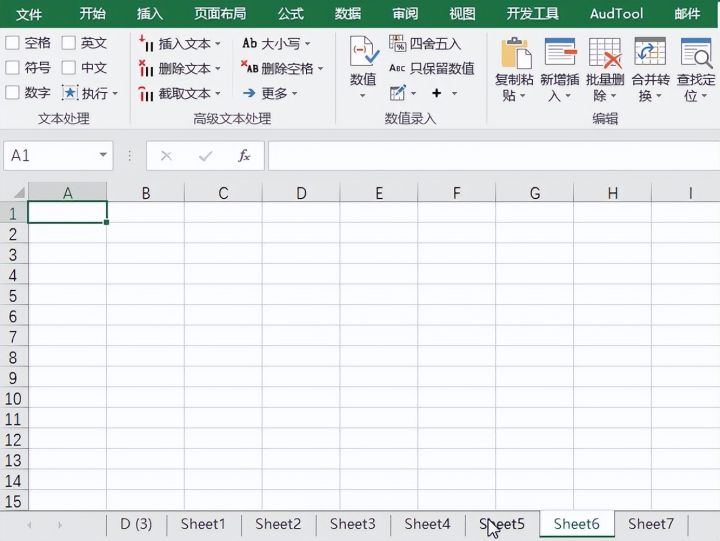Open the Name Box dropdown arrow
Viewport: 720px width, 541px height.
(x=103, y=155)
